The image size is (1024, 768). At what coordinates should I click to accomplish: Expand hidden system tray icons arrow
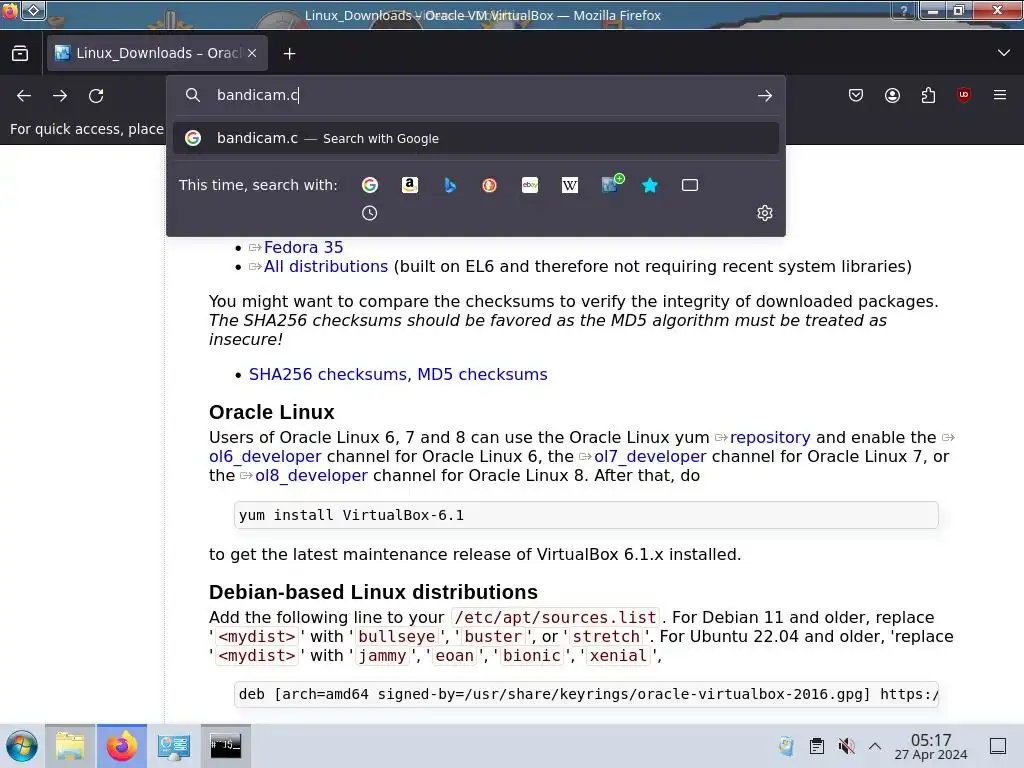875,746
